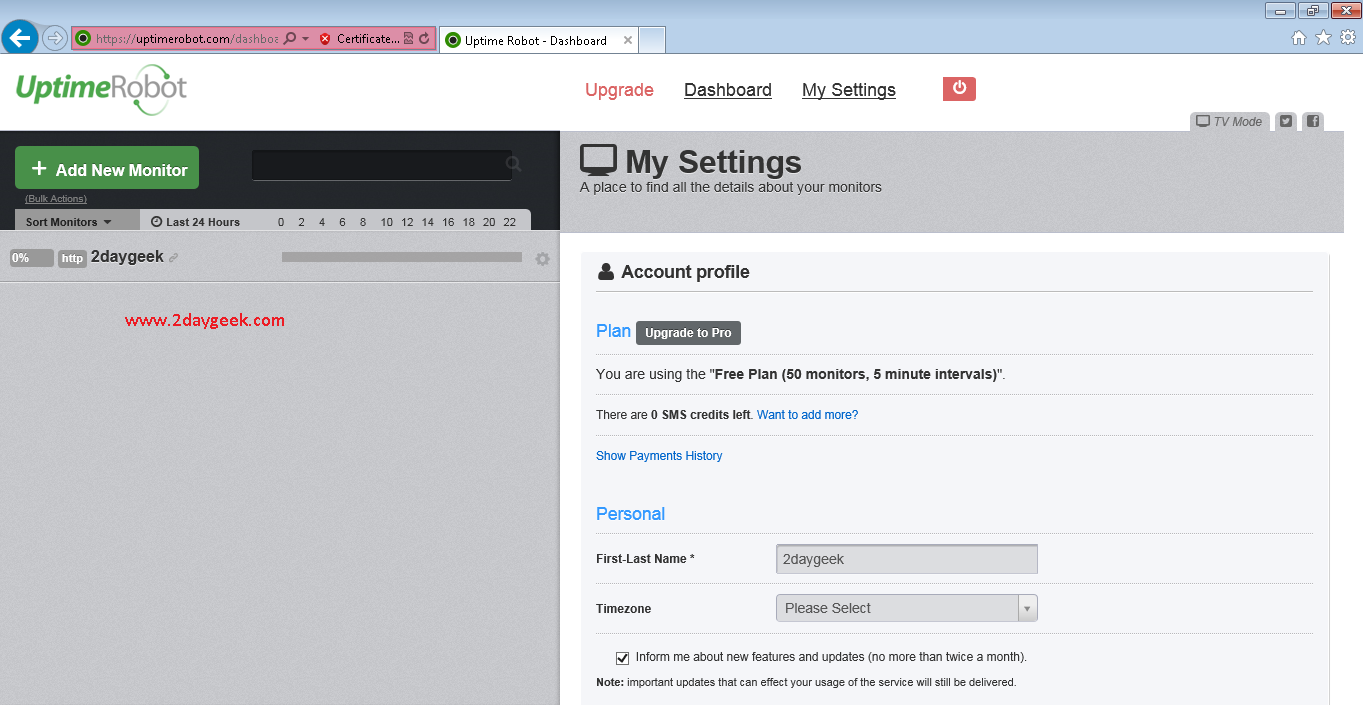
Task: Click the Account profile person icon
Action: point(605,272)
